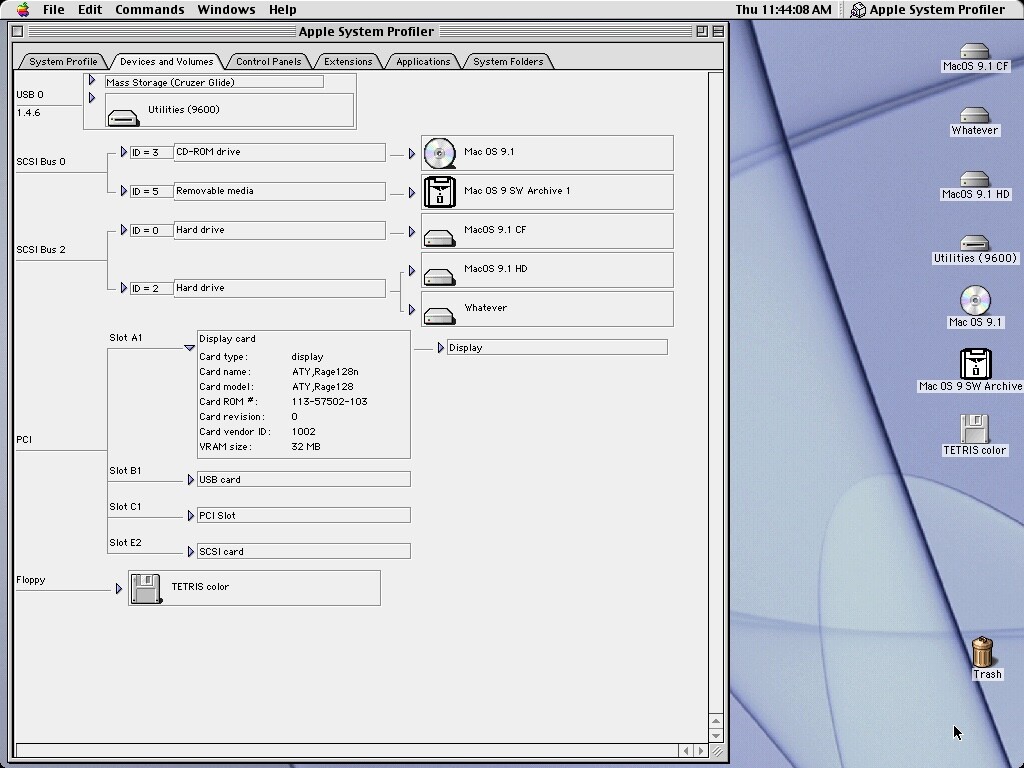Expand the SCSI card in Slot E2
This screenshot has width=1024, height=768.
click(x=191, y=552)
